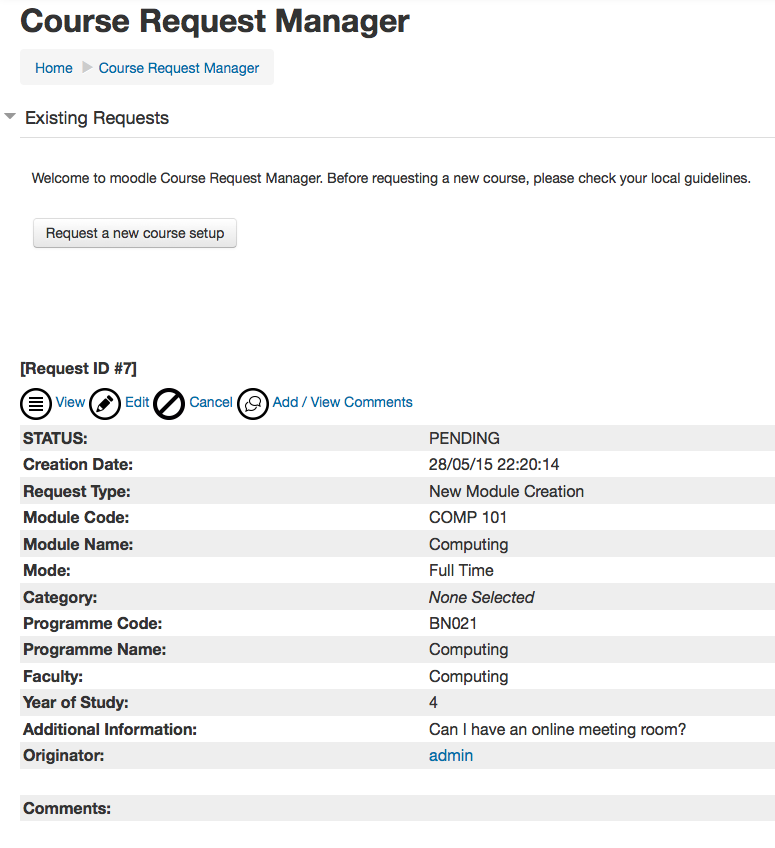775x848 pixels.
Task: Collapse the Existing Requests section triangle
Action: [x=10, y=117]
